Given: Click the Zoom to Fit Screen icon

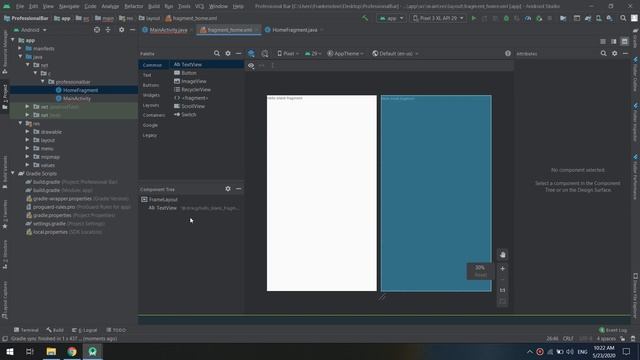Looking at the screenshot, I should click(x=502, y=301).
